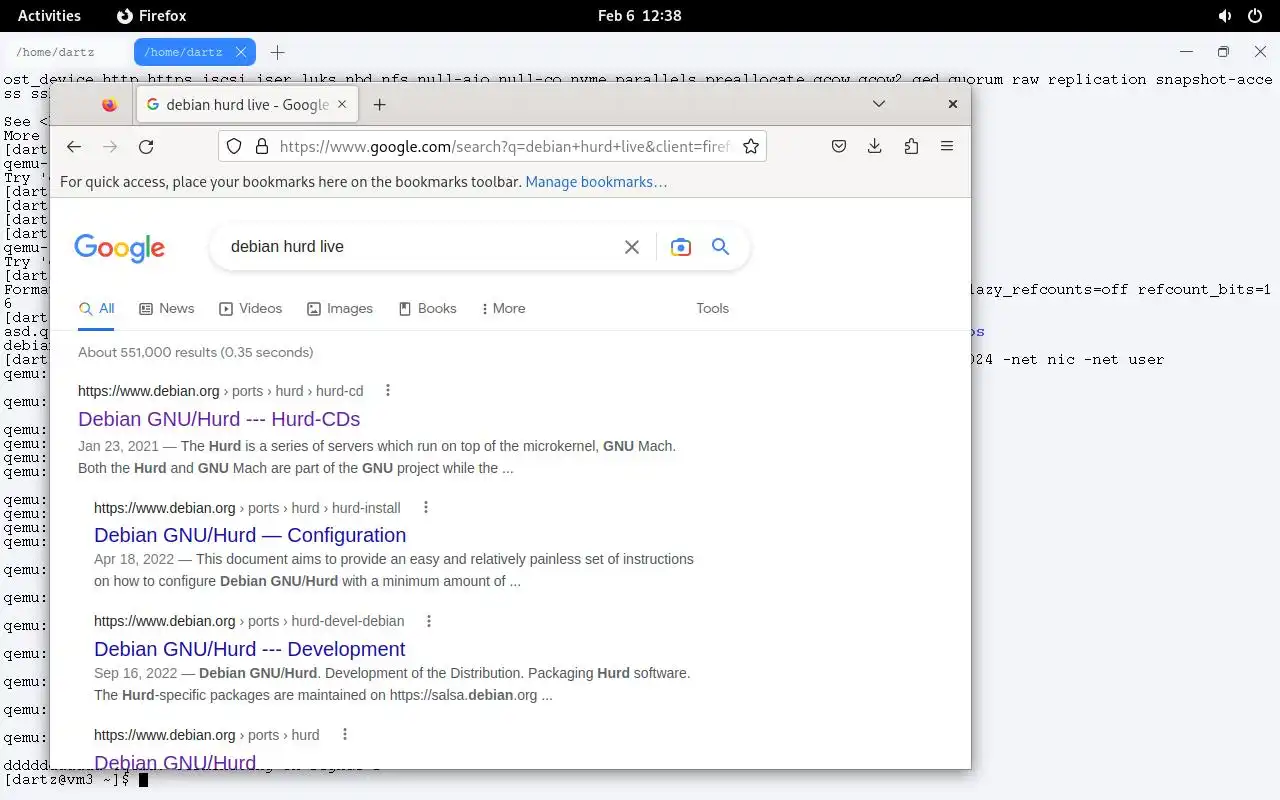The width and height of the screenshot is (1280, 800).
Task: Close the debian hurd live tab
Action: 342,104
